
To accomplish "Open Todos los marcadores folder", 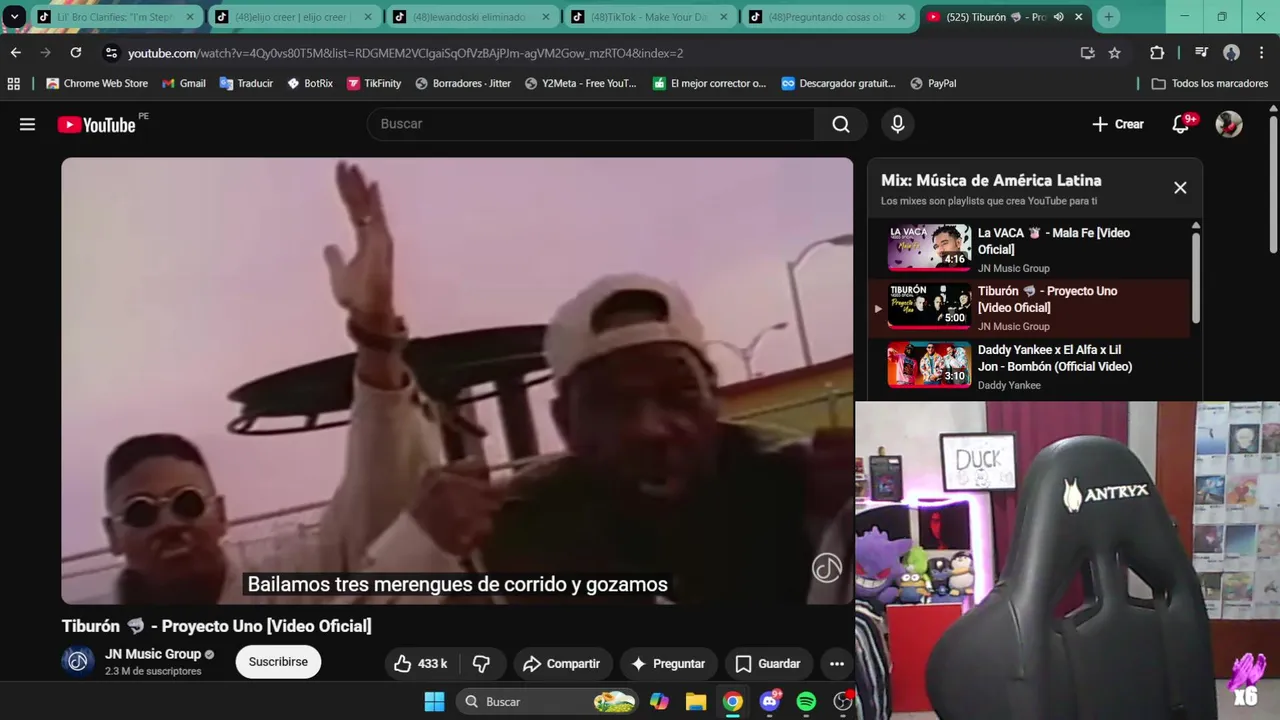I will 1208,84.
